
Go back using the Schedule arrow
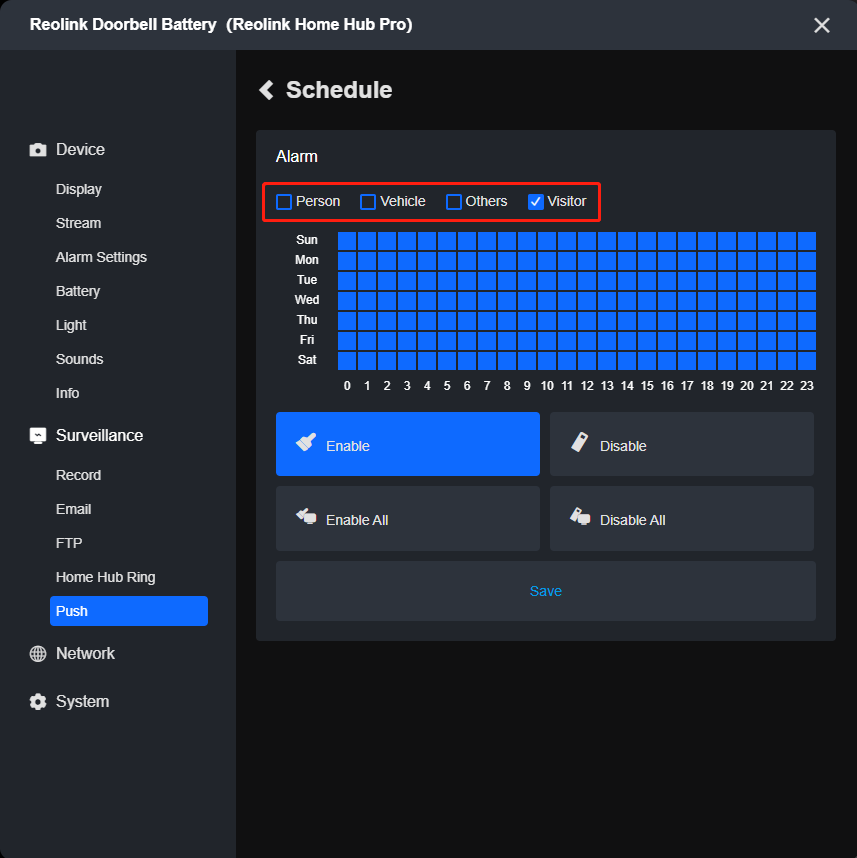coord(267,90)
